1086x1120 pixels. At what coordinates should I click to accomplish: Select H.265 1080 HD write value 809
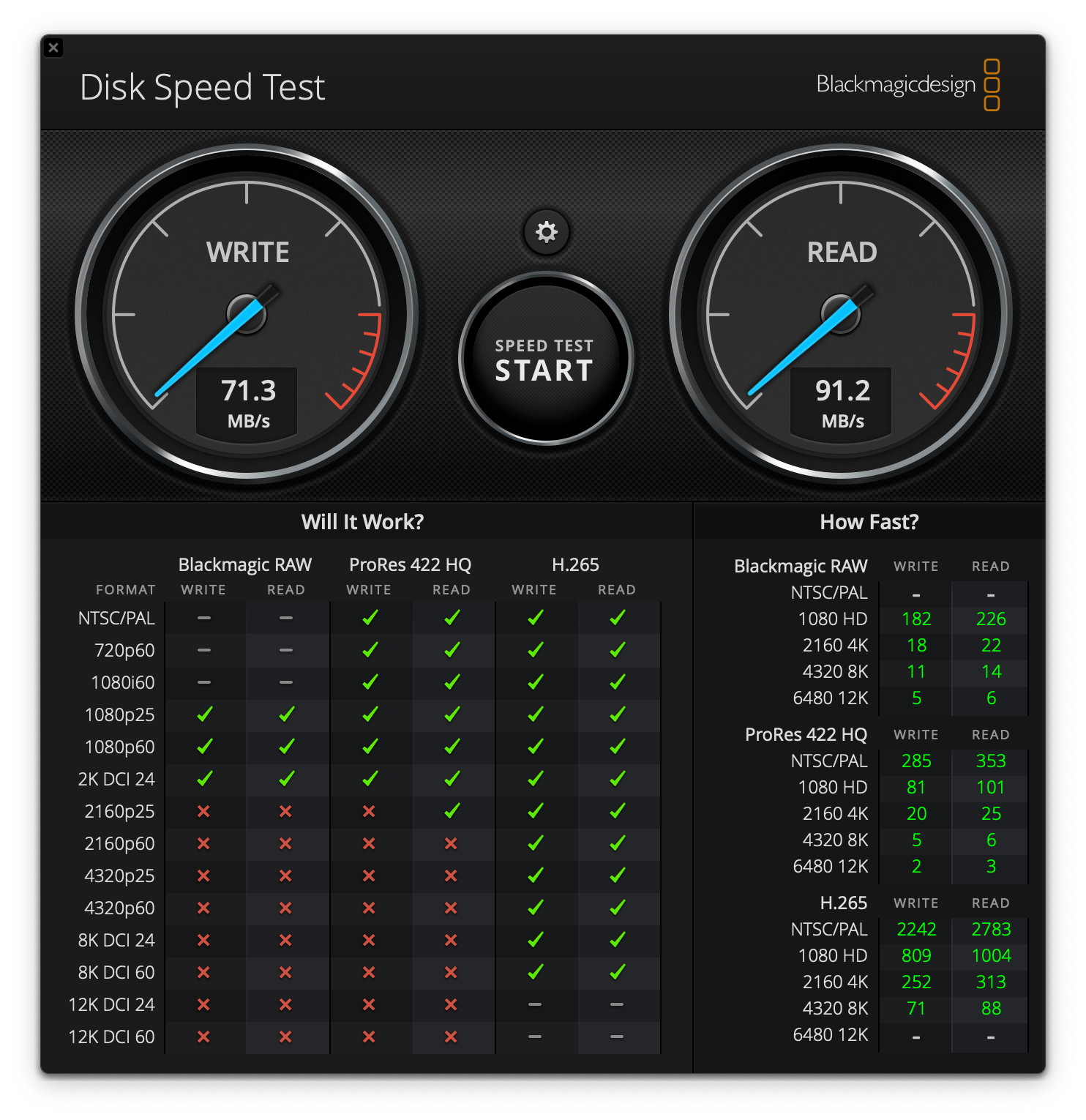click(x=916, y=956)
